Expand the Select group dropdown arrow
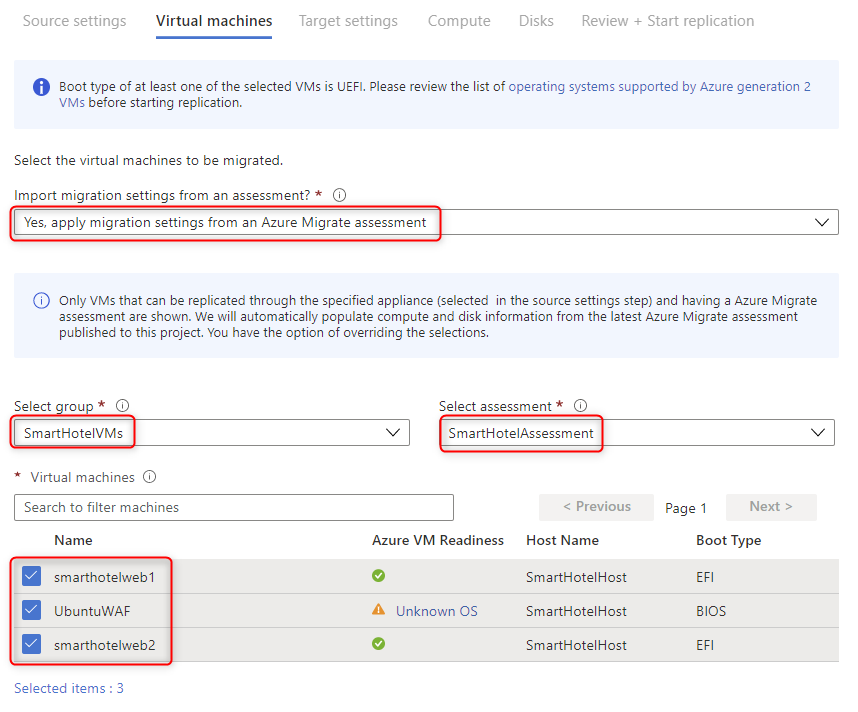 tap(393, 433)
